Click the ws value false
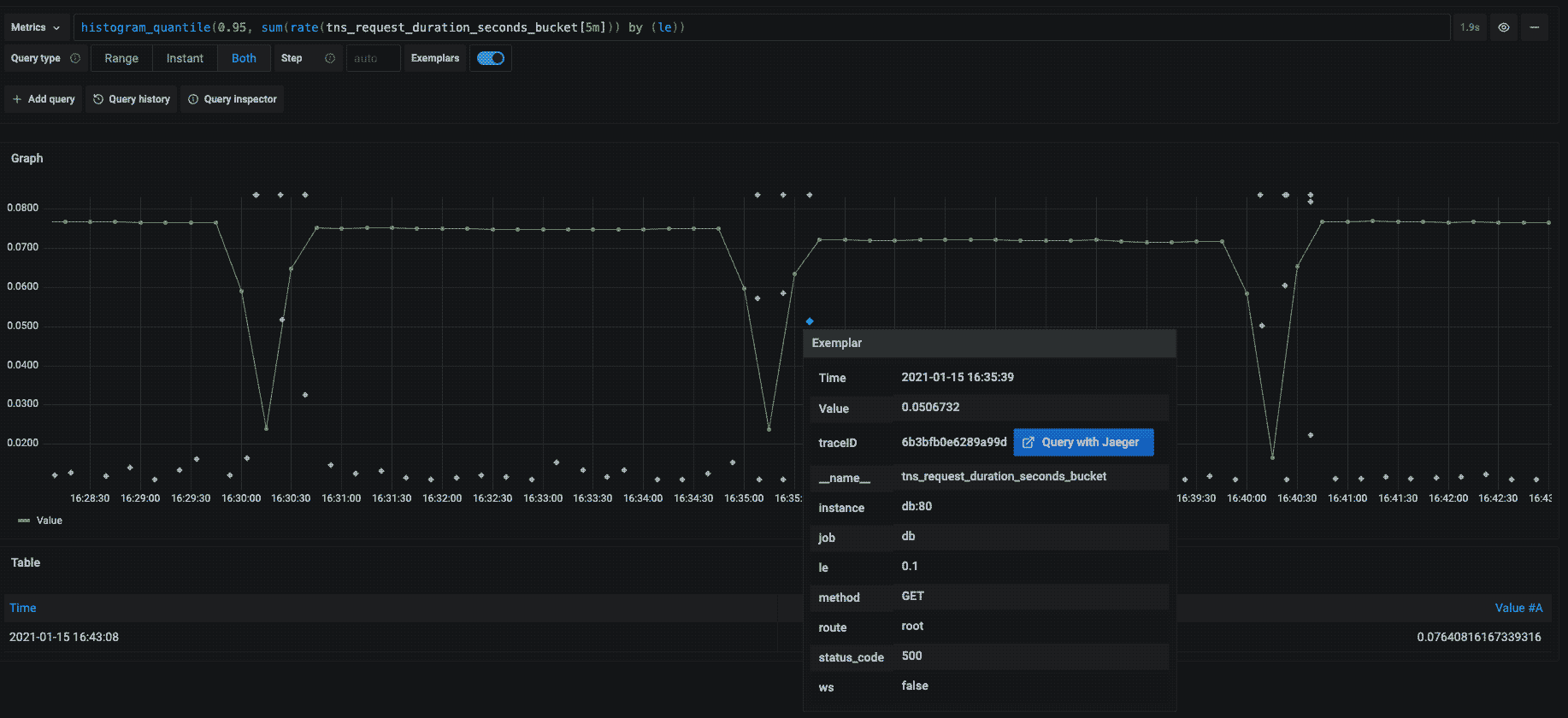The width and height of the screenshot is (1568, 718). point(915,686)
